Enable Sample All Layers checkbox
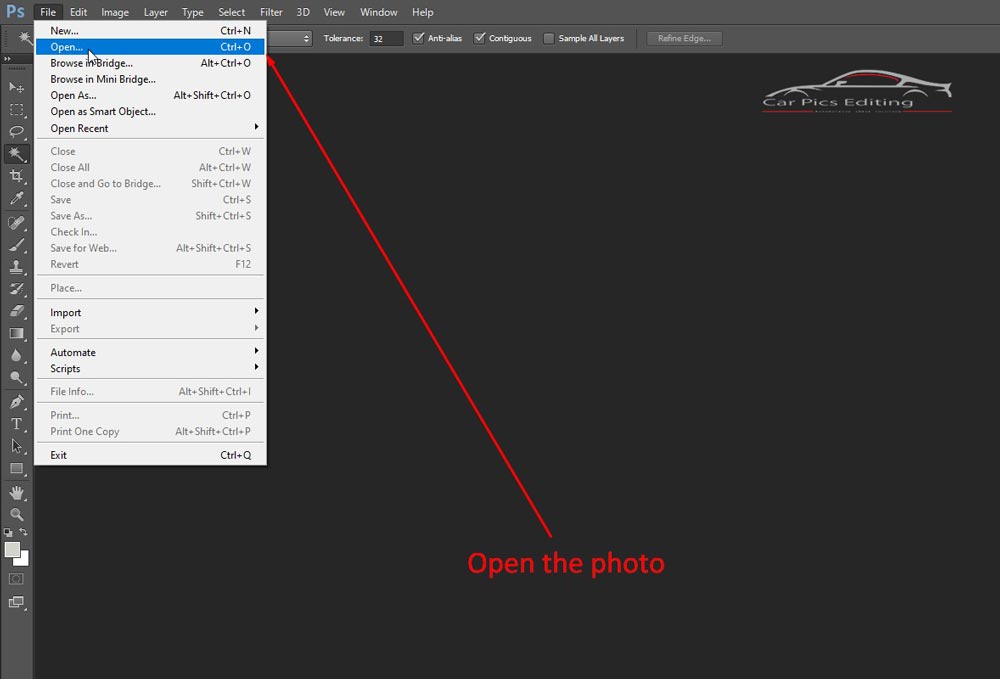This screenshot has height=679, width=1000. click(x=548, y=38)
